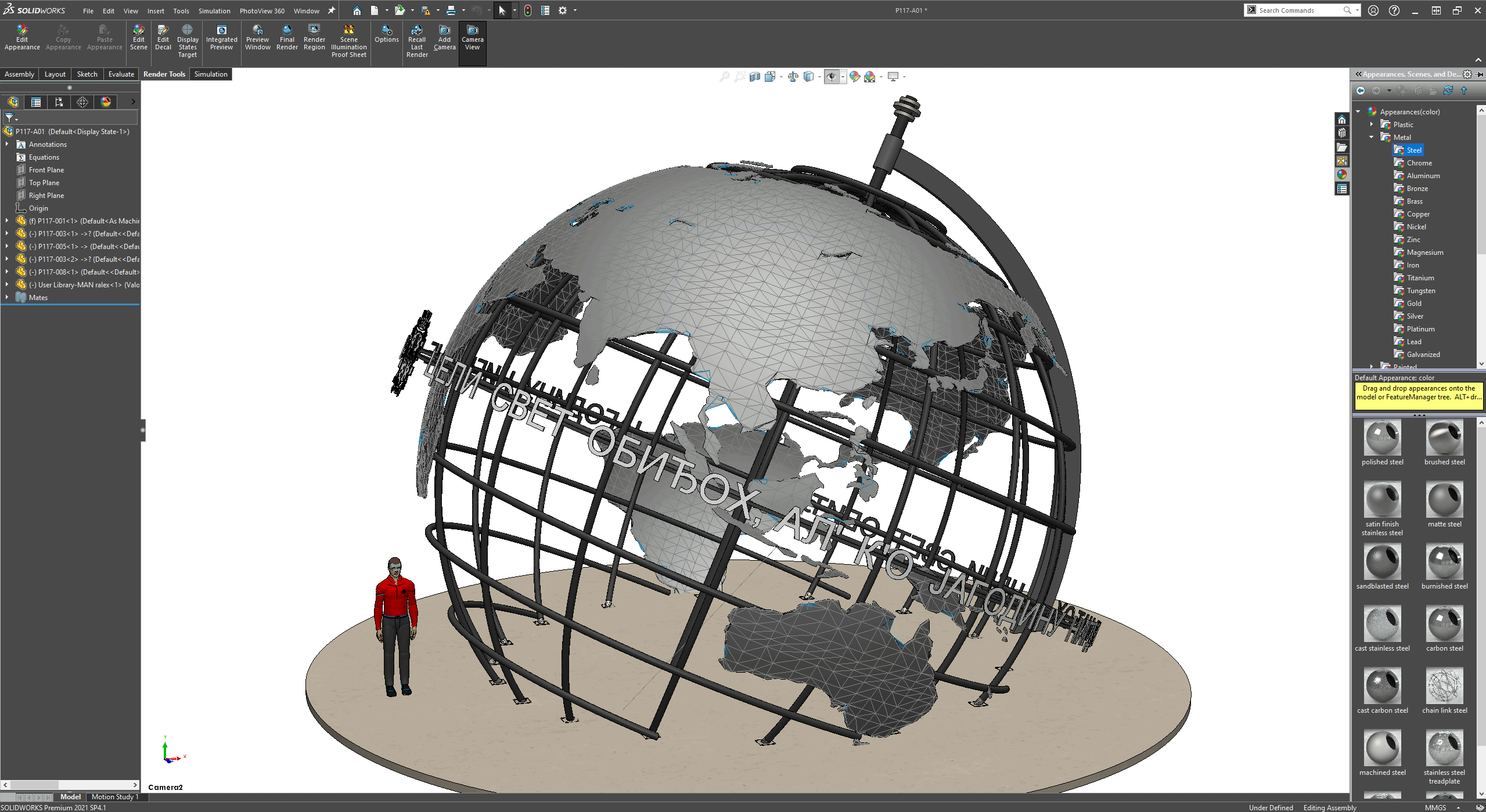
Task: Open the Custom Properties task pane tab
Action: point(1341,189)
